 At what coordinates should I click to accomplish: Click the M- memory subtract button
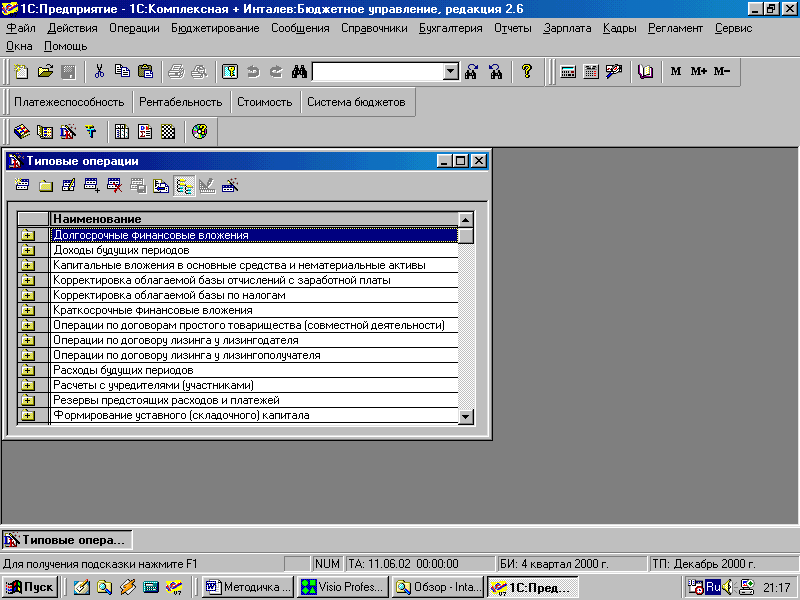coord(722,71)
